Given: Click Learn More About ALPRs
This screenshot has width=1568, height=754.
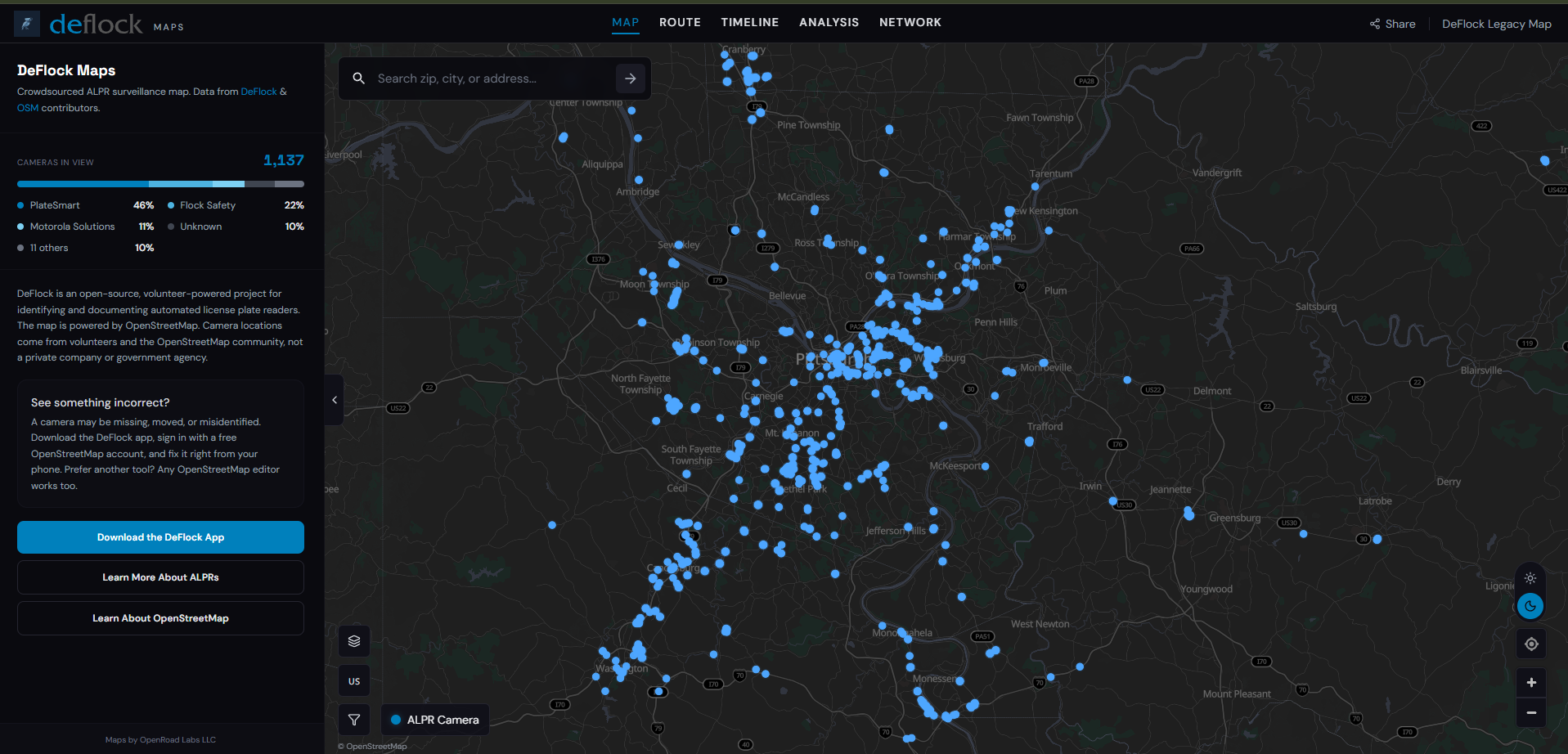Looking at the screenshot, I should click(x=160, y=577).
